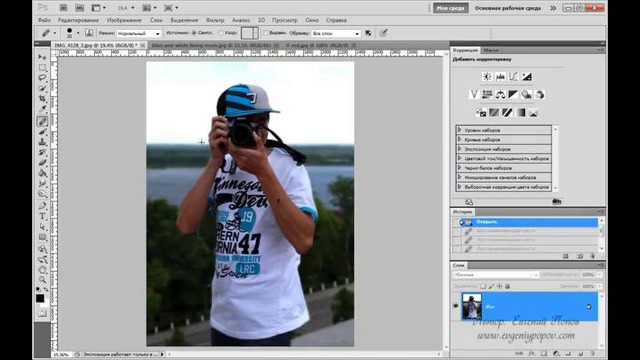
Task: Add a Channel Mixer adjustment
Action: pyautogui.click(x=540, y=95)
